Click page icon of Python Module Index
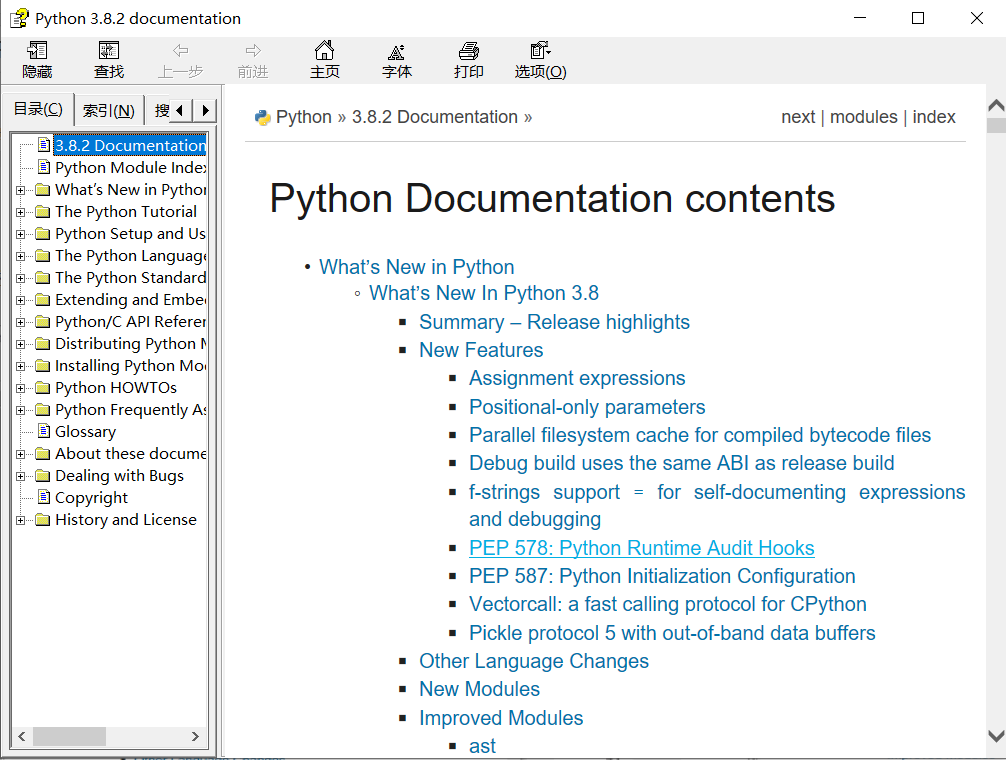Viewport: 1006px width, 760px height. point(44,167)
